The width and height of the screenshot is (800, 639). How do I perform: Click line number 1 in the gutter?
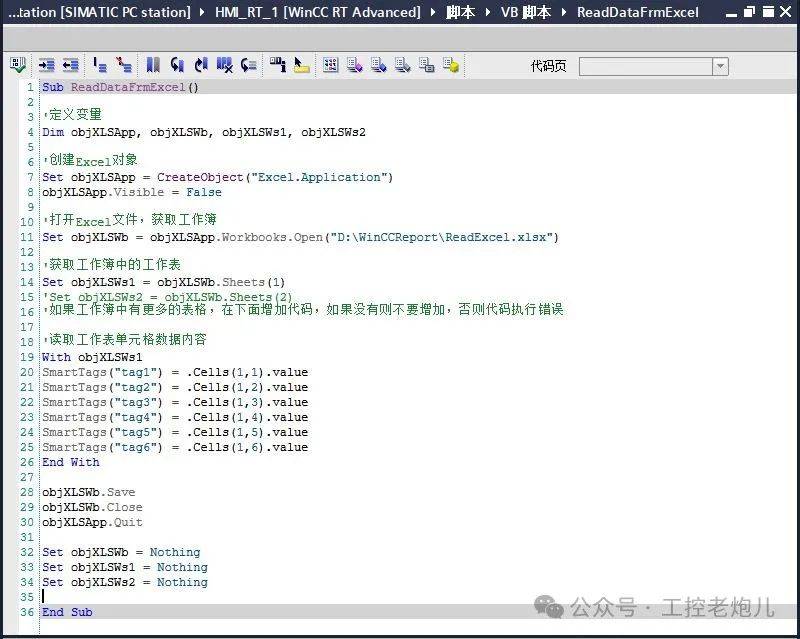click(30, 87)
